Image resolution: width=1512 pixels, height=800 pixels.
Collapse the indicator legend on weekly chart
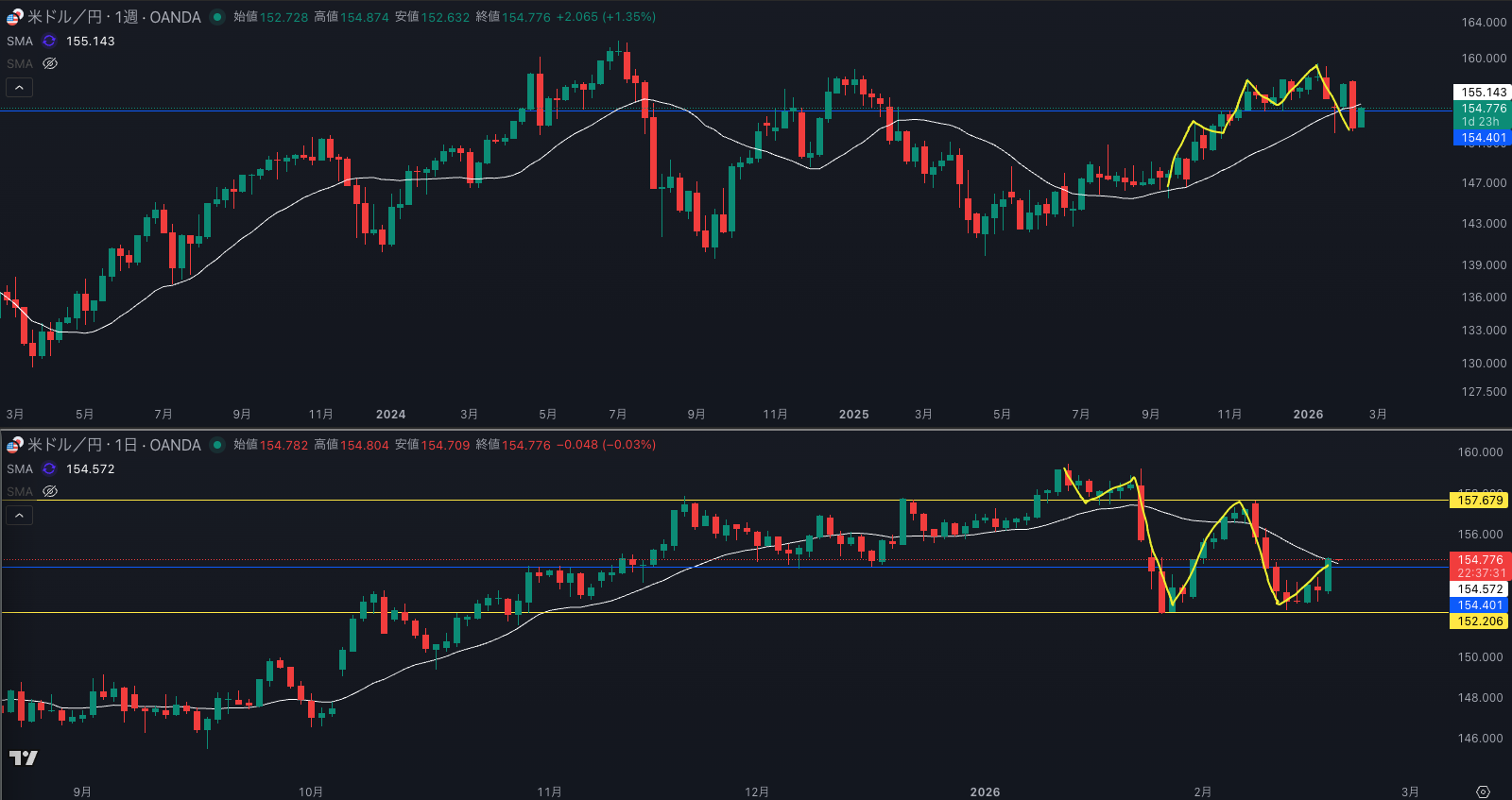(20, 88)
